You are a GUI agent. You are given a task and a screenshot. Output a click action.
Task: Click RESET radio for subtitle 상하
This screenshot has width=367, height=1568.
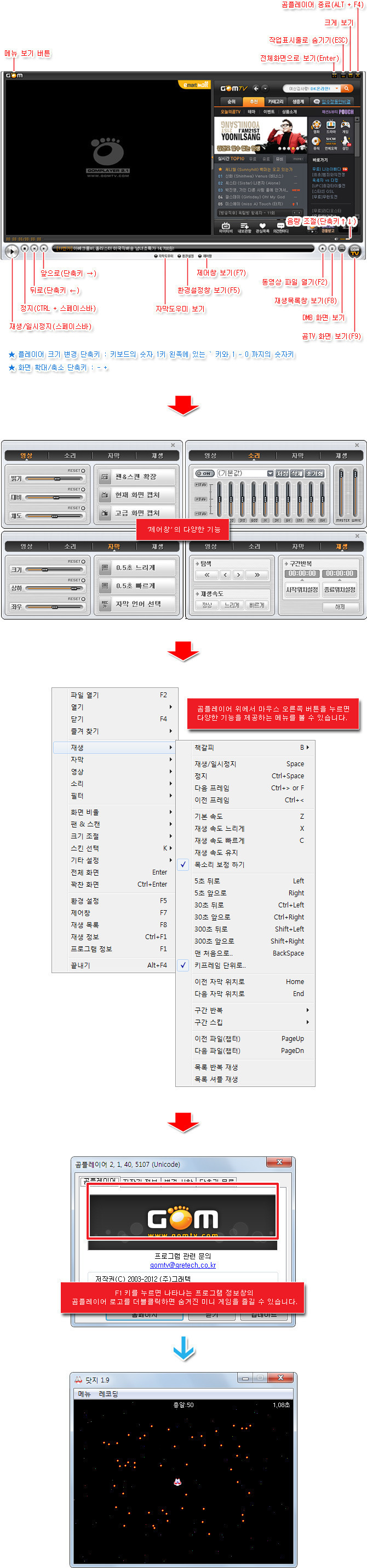click(x=83, y=580)
